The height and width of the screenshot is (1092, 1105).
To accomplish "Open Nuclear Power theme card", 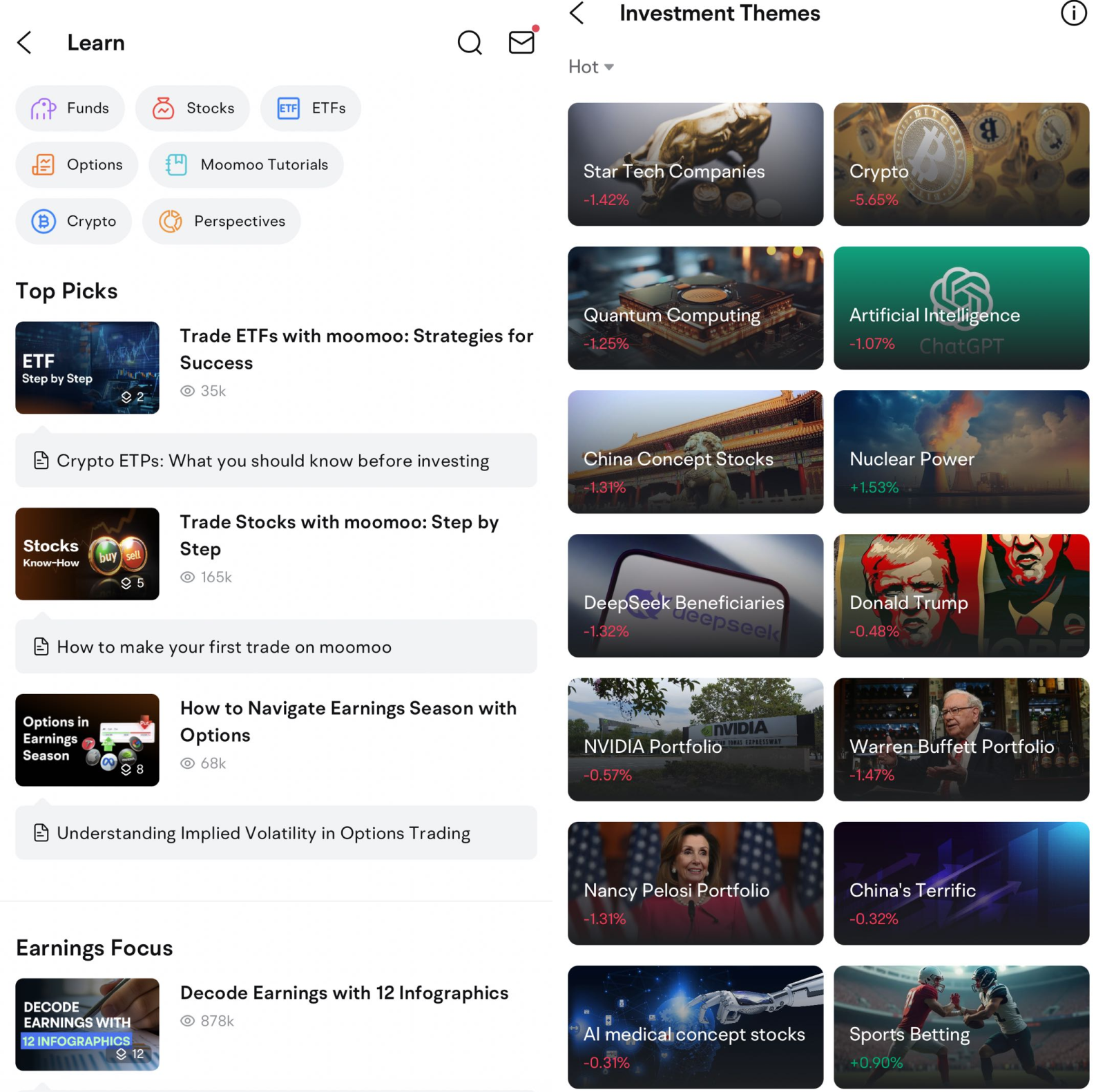I will pos(961,452).
